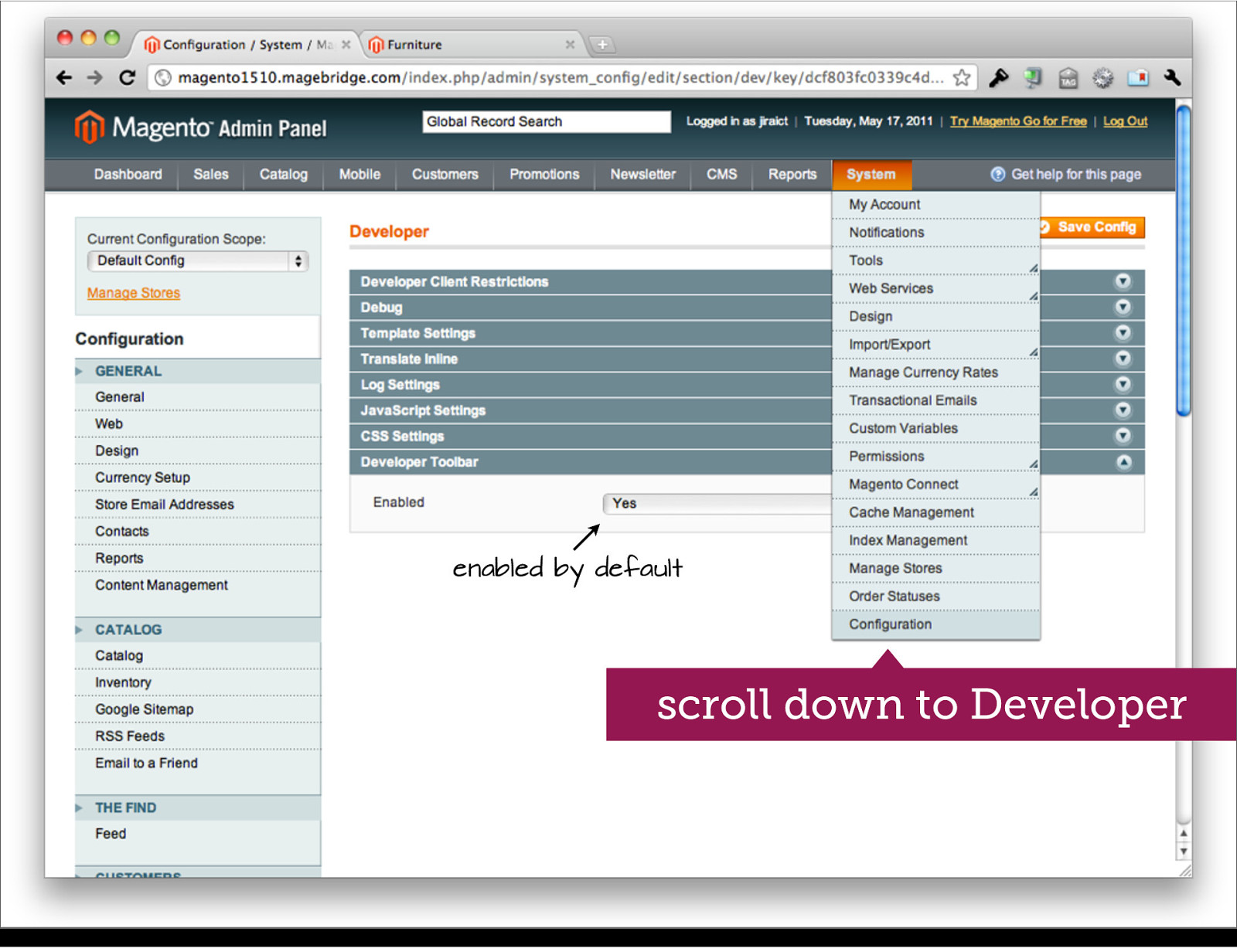Click the Global Record Search field

547,122
